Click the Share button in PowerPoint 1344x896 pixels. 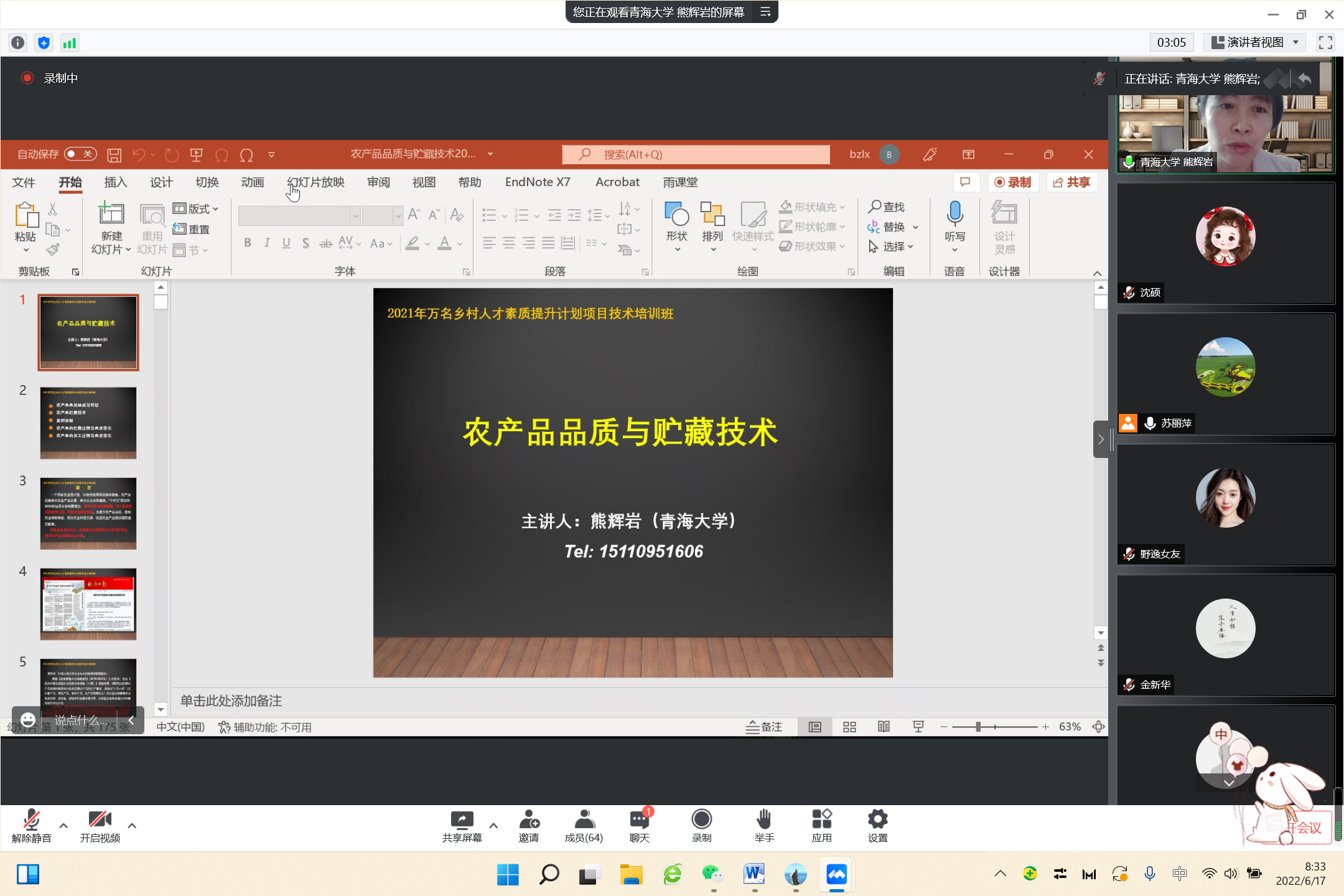1071,182
